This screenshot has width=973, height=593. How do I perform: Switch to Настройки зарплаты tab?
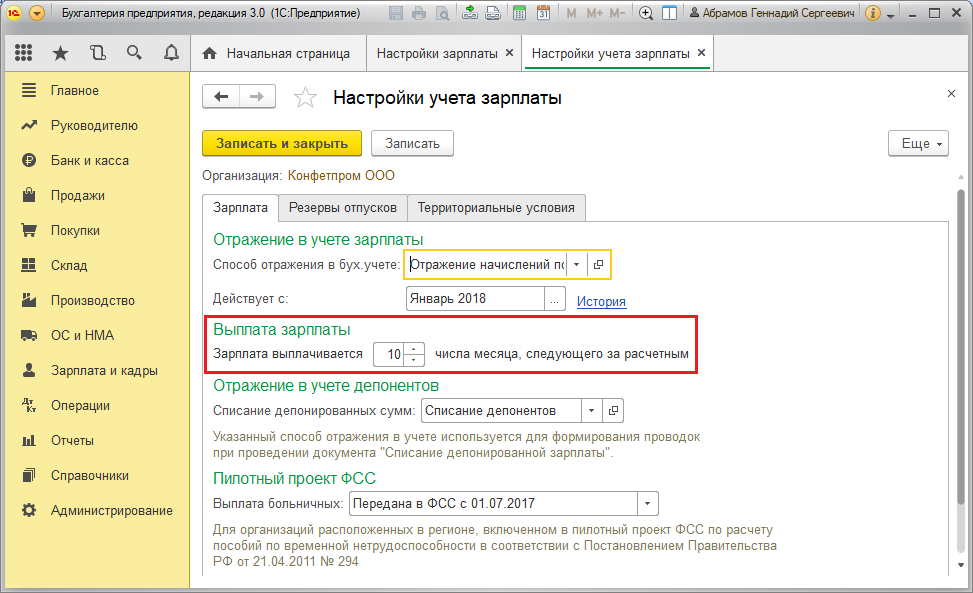tap(437, 53)
